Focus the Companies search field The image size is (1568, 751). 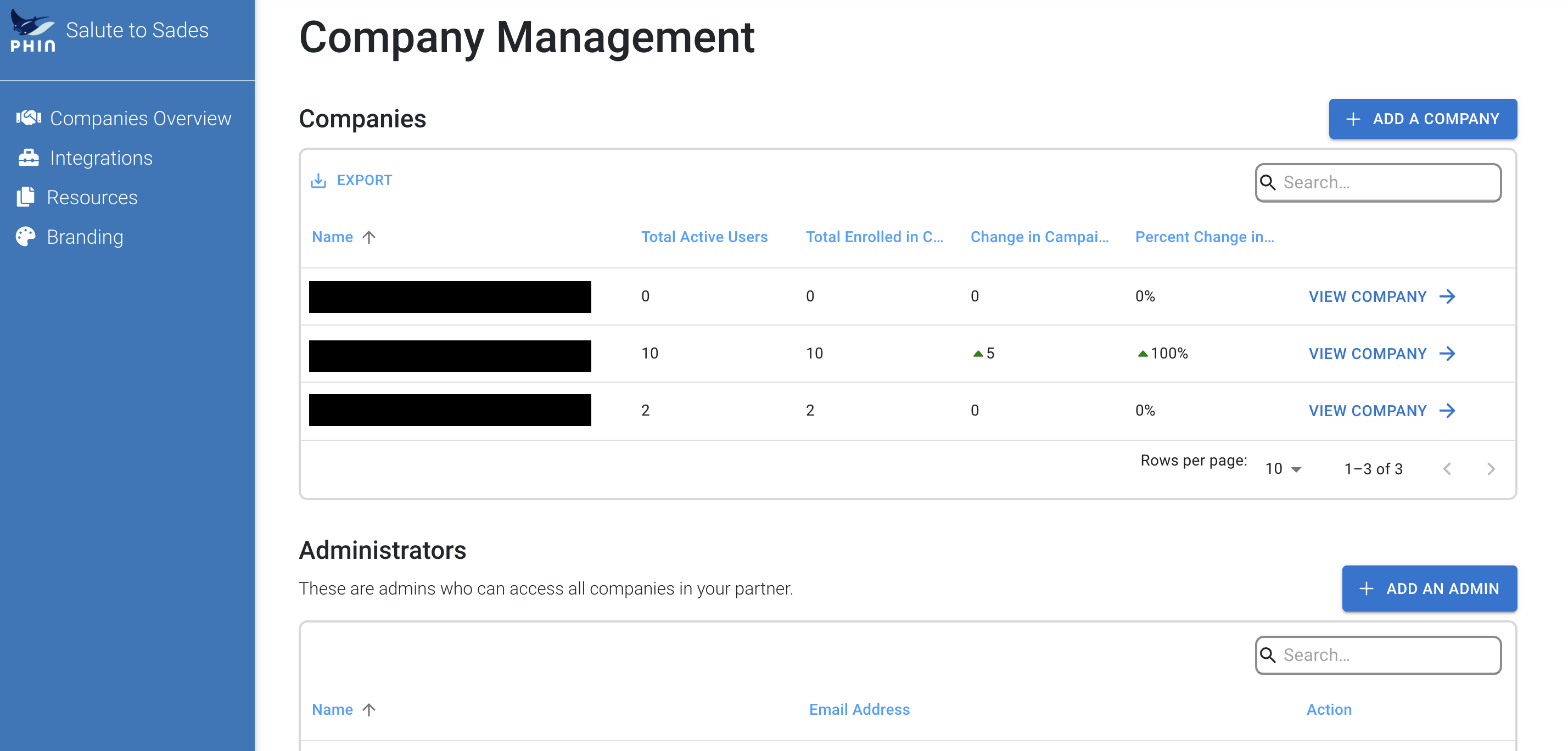tap(1378, 183)
